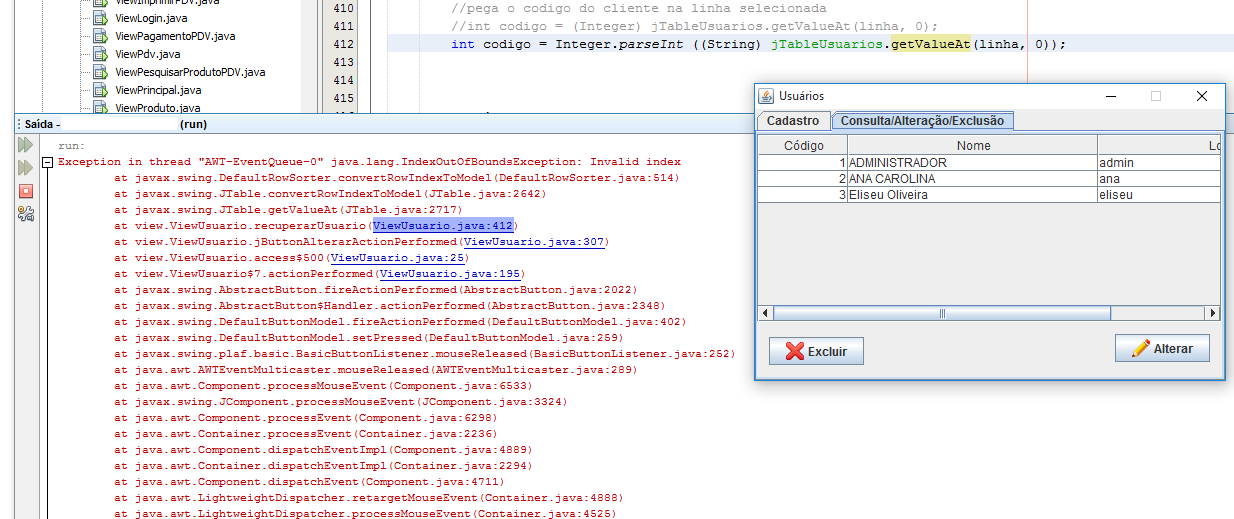The height and width of the screenshot is (519, 1234).
Task: Sort the table by Código column header
Action: 803,145
